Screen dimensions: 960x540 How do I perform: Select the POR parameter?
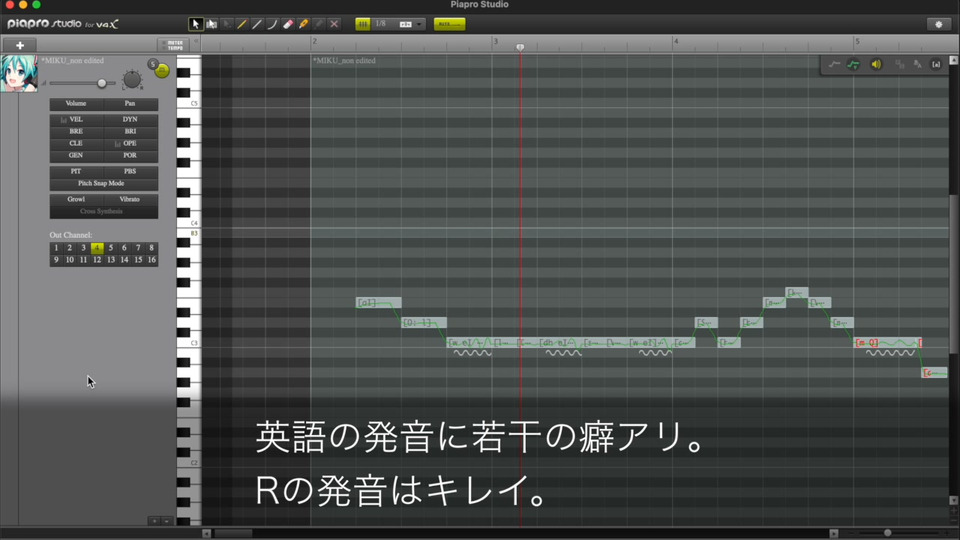coord(130,156)
